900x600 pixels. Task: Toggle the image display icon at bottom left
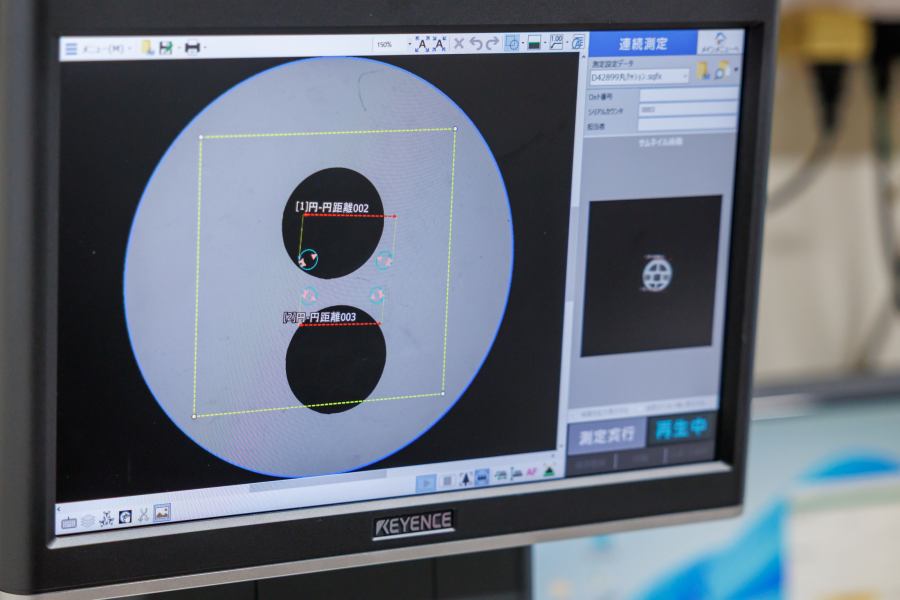[x=161, y=512]
